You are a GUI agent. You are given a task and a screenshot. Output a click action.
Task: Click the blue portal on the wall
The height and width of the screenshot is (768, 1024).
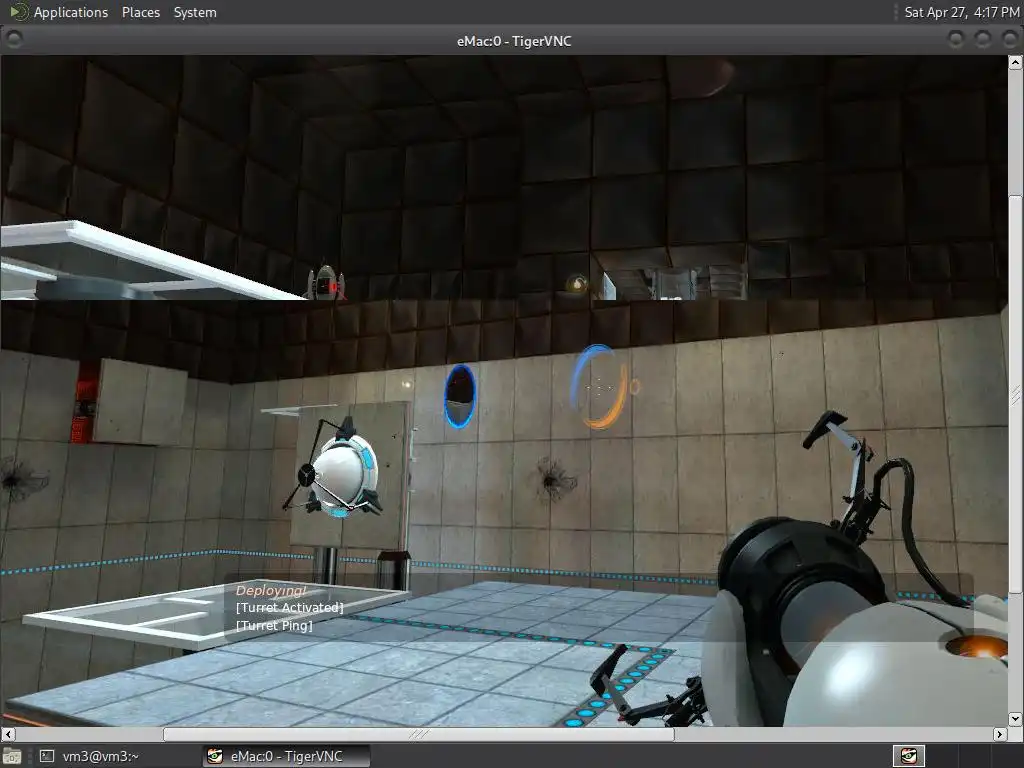460,396
